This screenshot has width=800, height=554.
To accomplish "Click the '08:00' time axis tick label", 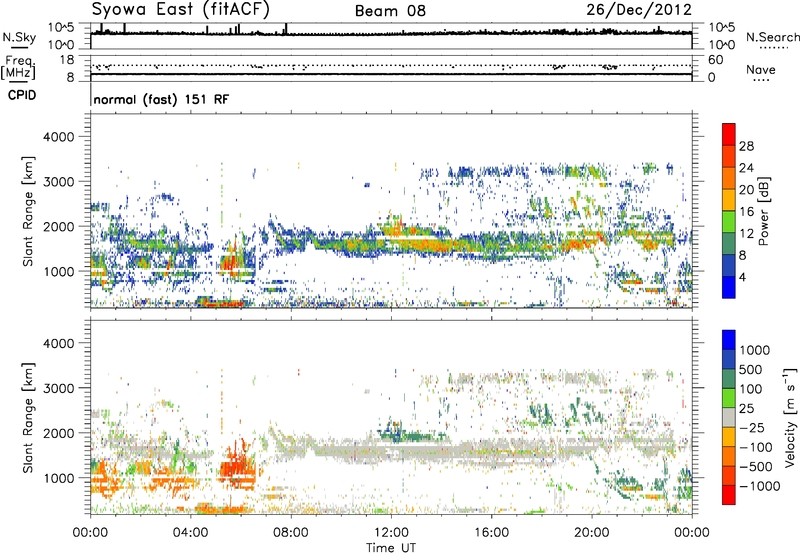I will (291, 533).
